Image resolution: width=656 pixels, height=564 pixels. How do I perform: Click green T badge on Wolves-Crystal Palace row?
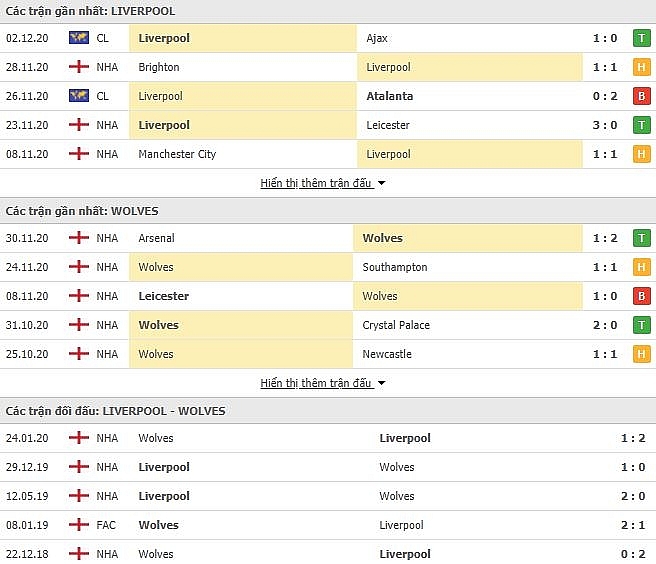tap(641, 325)
